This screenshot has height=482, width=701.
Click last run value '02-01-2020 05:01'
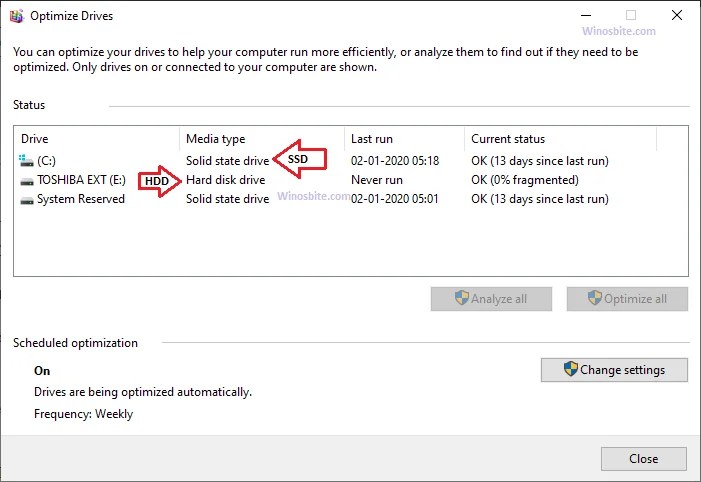coord(394,199)
